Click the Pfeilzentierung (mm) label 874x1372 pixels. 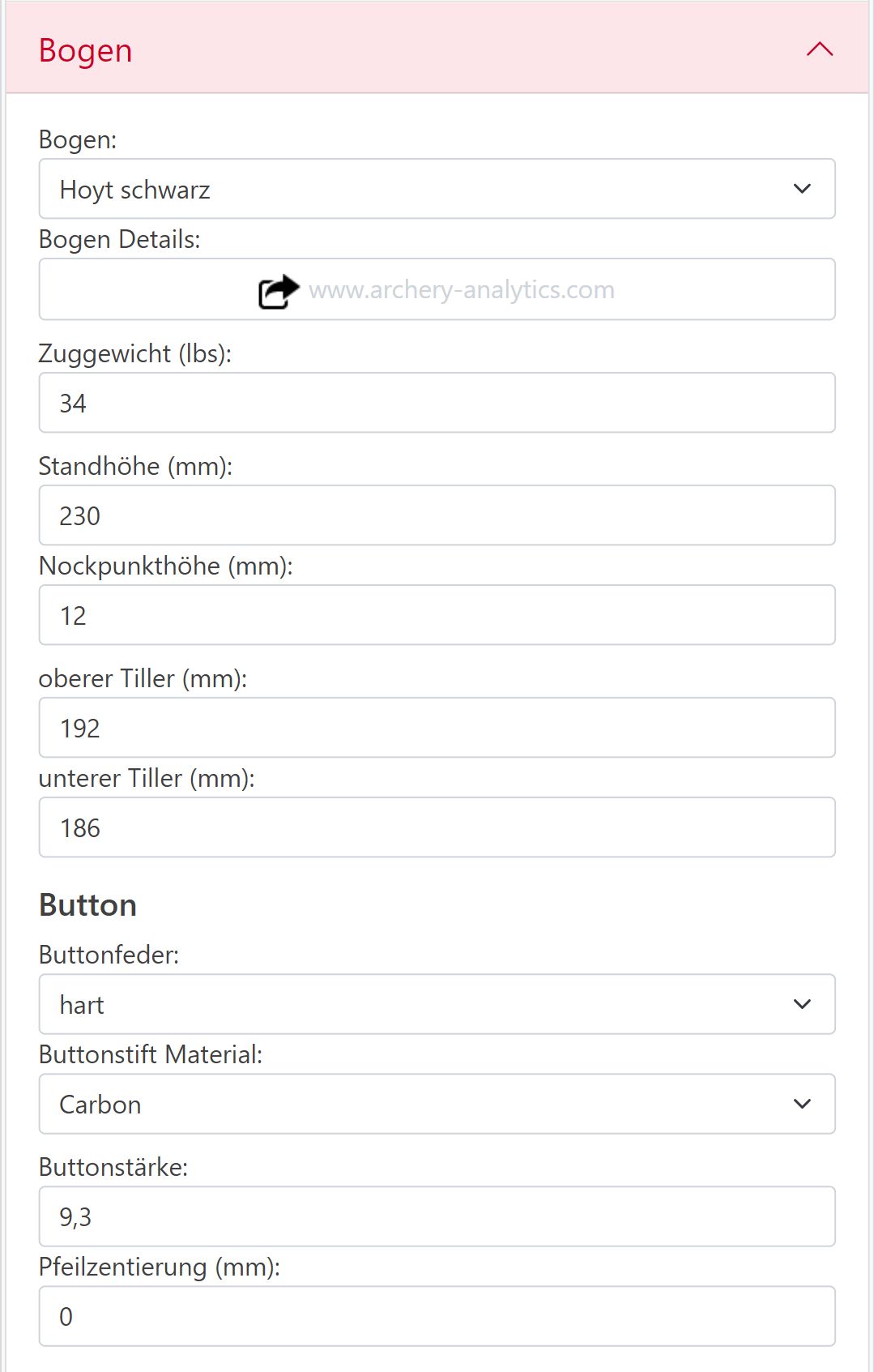tap(160, 1267)
